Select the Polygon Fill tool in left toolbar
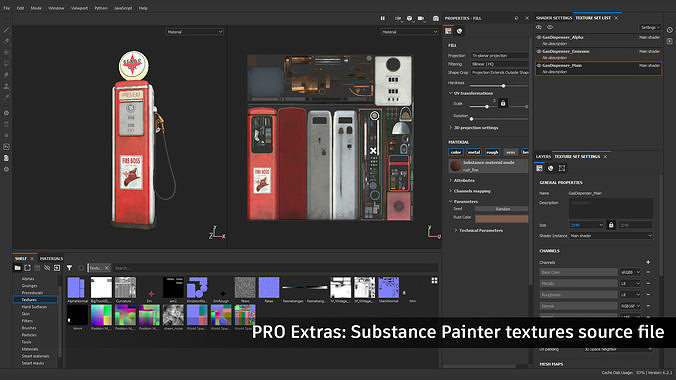 click(6, 63)
